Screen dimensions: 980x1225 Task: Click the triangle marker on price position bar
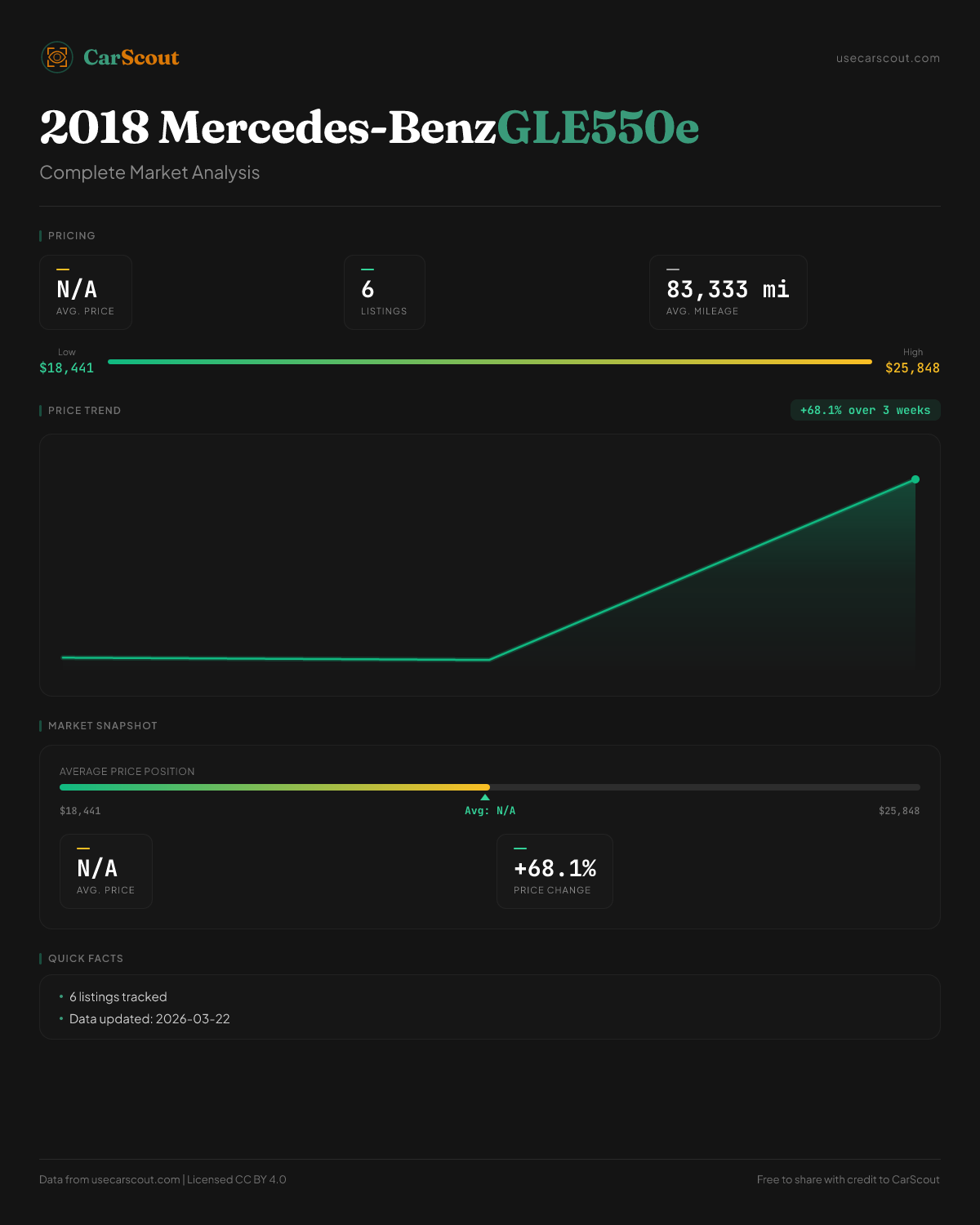coord(485,797)
